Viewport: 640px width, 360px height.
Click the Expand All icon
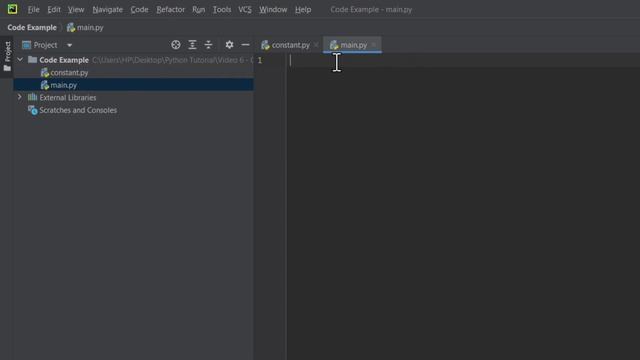click(x=192, y=45)
